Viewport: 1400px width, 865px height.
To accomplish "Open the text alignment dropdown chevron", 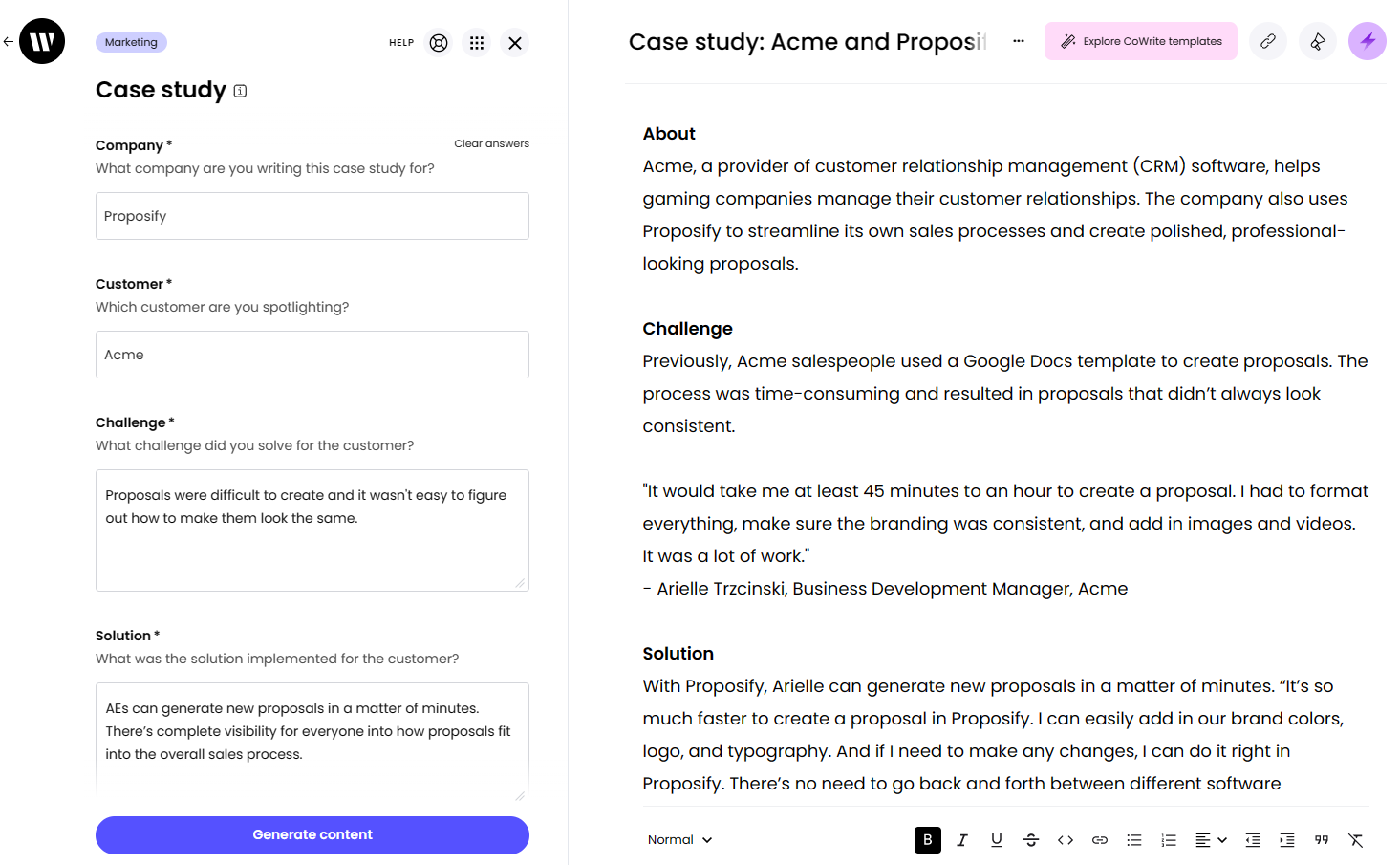I will pyautogui.click(x=1221, y=840).
